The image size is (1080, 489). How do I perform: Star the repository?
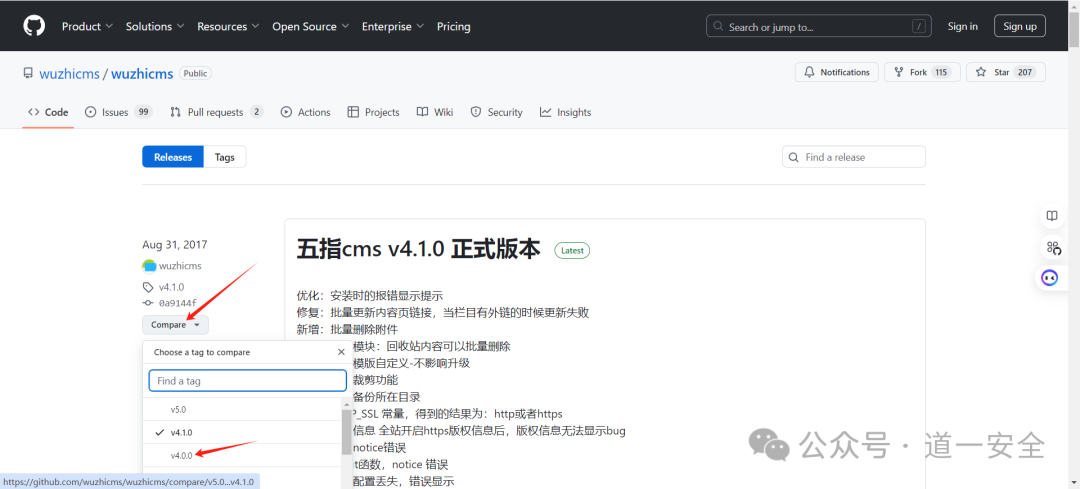[x=1006, y=72]
